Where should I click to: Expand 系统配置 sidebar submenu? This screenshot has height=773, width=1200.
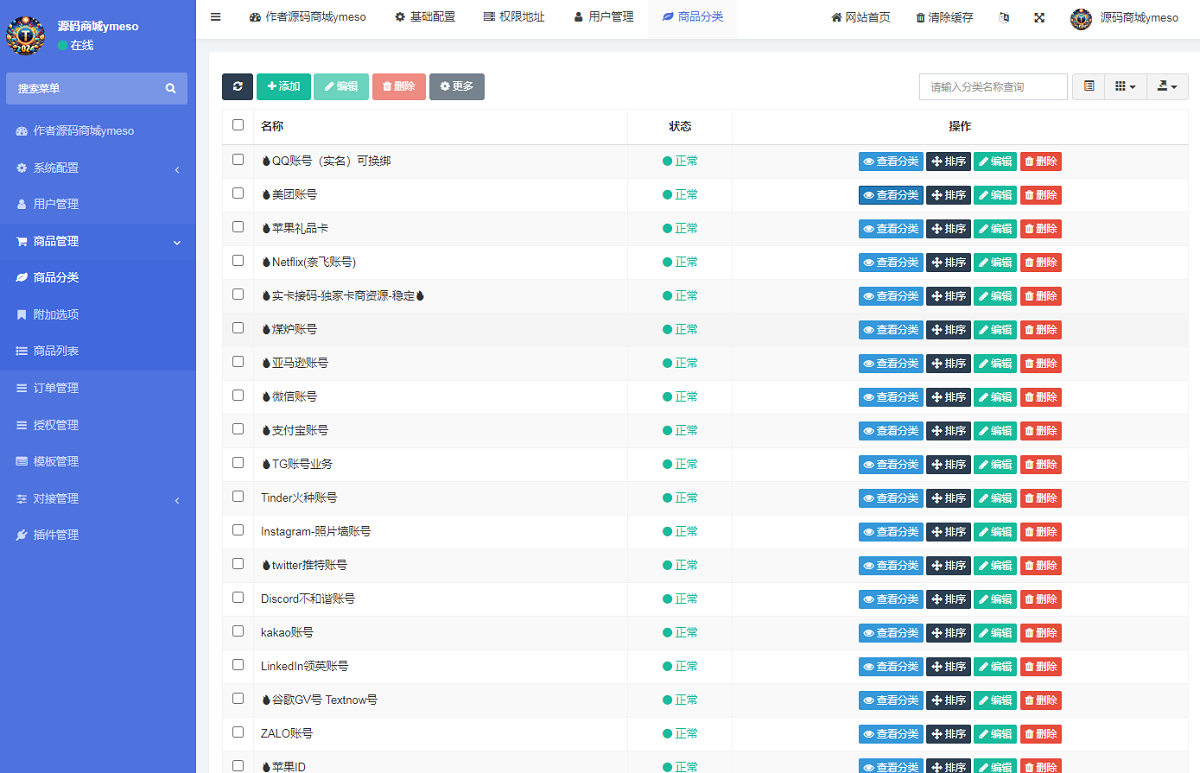[98, 168]
